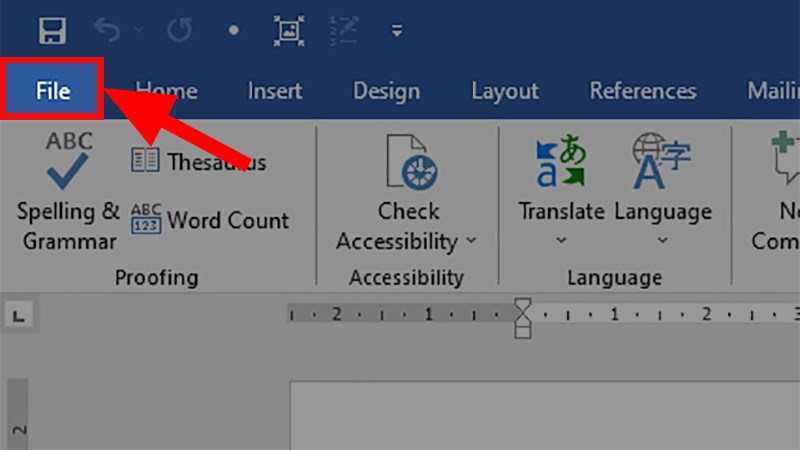Viewport: 800px width, 450px height.
Task: Click the Undo arrow icon
Action: coord(107,30)
